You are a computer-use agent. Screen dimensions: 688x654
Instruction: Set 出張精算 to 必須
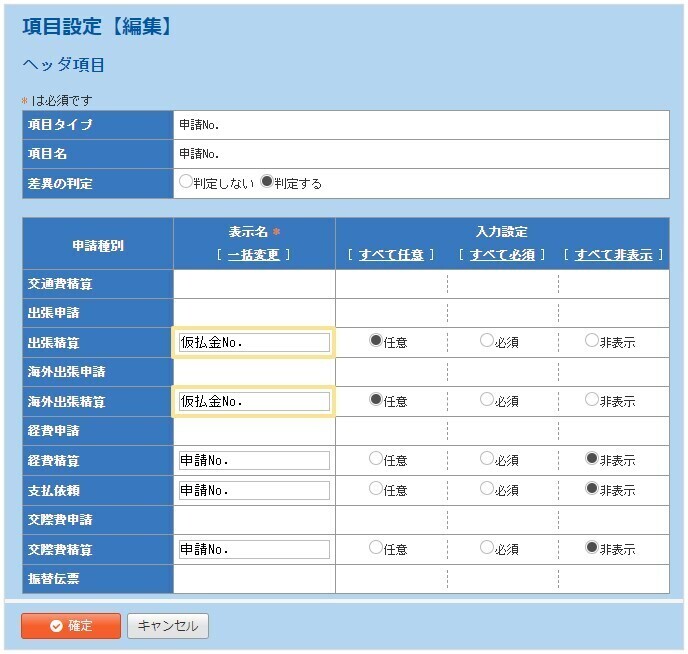pyautogui.click(x=487, y=341)
